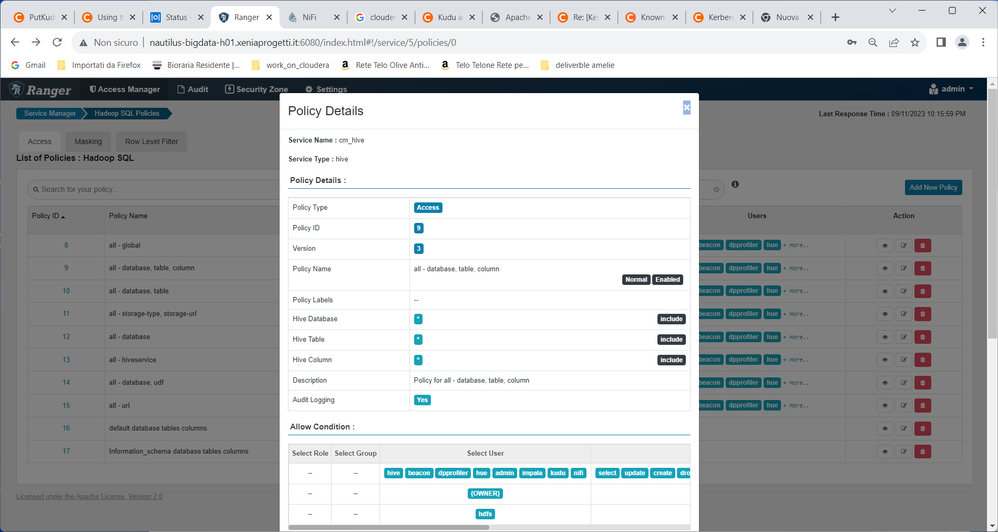The height and width of the screenshot is (532, 998).
Task: Delete policy 17 with trash icon
Action: [x=923, y=452]
